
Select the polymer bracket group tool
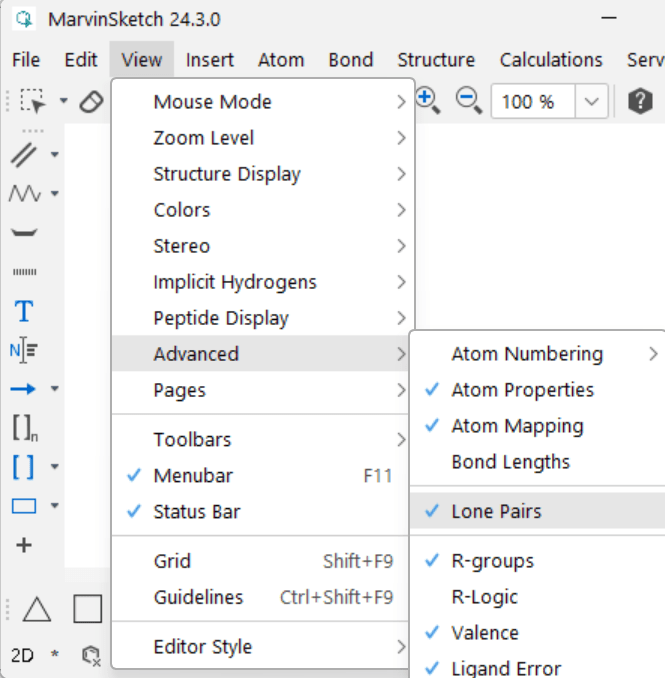(x=25, y=428)
